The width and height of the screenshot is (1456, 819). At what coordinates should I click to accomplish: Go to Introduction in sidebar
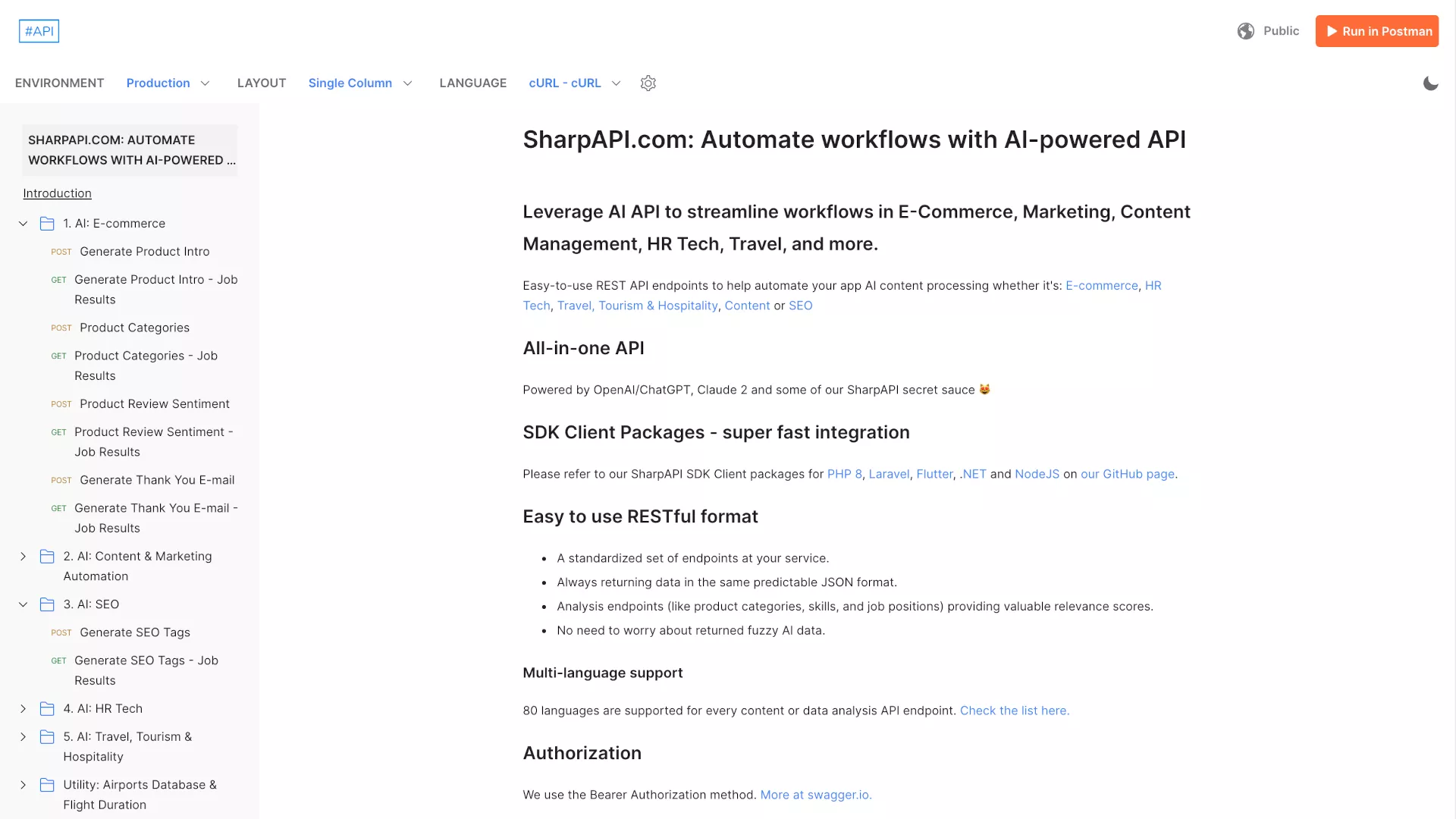click(x=57, y=193)
